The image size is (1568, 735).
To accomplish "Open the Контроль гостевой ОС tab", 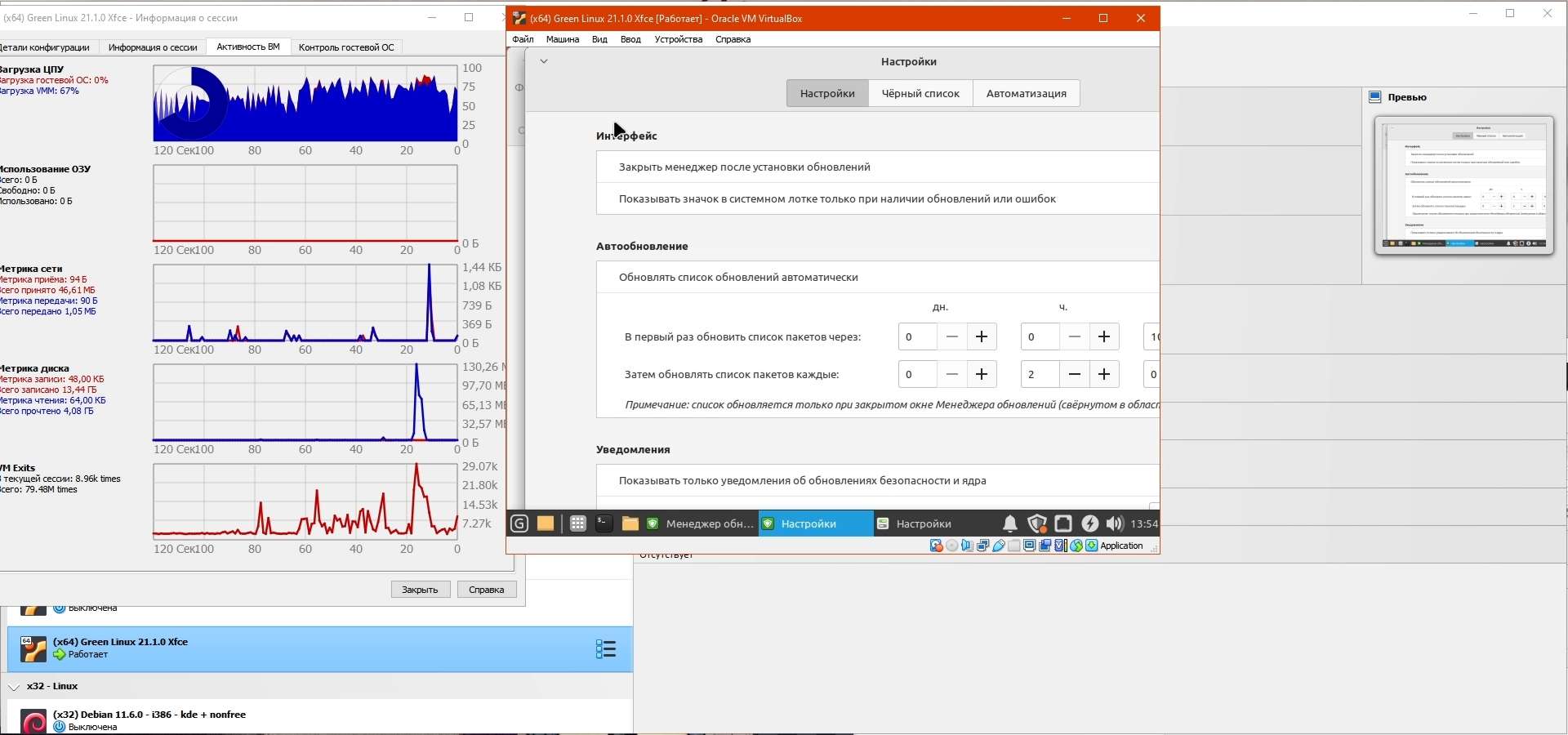I will click(x=346, y=47).
